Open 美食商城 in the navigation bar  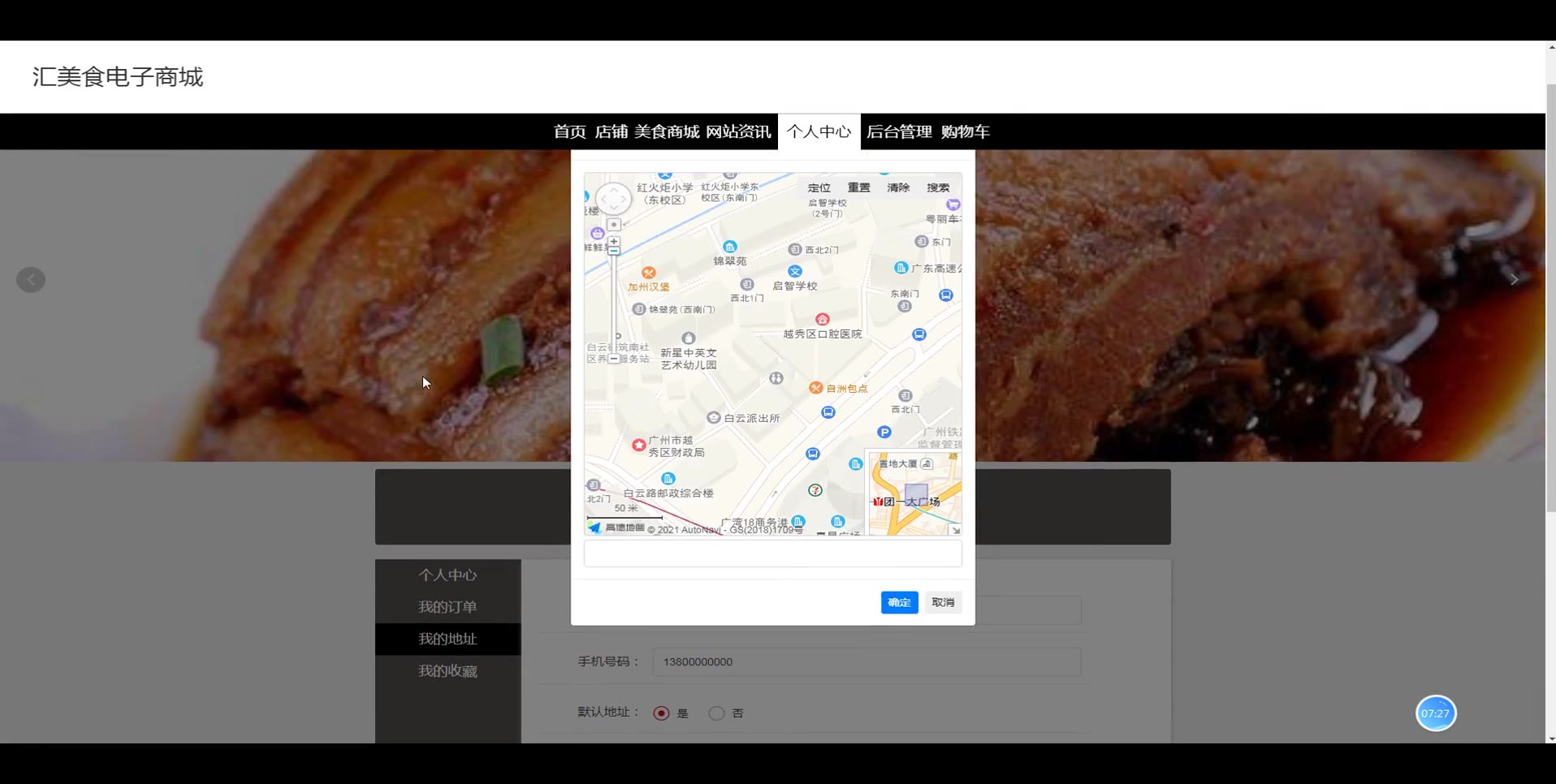point(667,131)
